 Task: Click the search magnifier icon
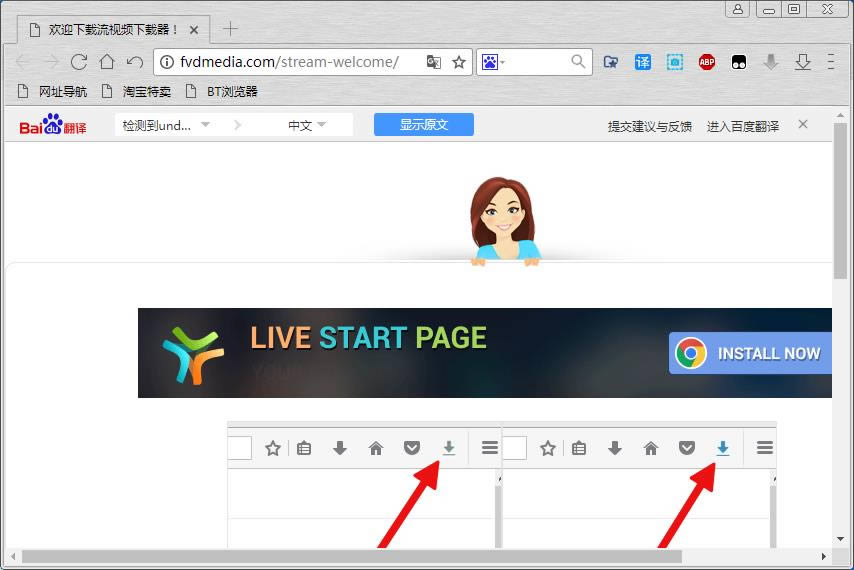point(578,62)
